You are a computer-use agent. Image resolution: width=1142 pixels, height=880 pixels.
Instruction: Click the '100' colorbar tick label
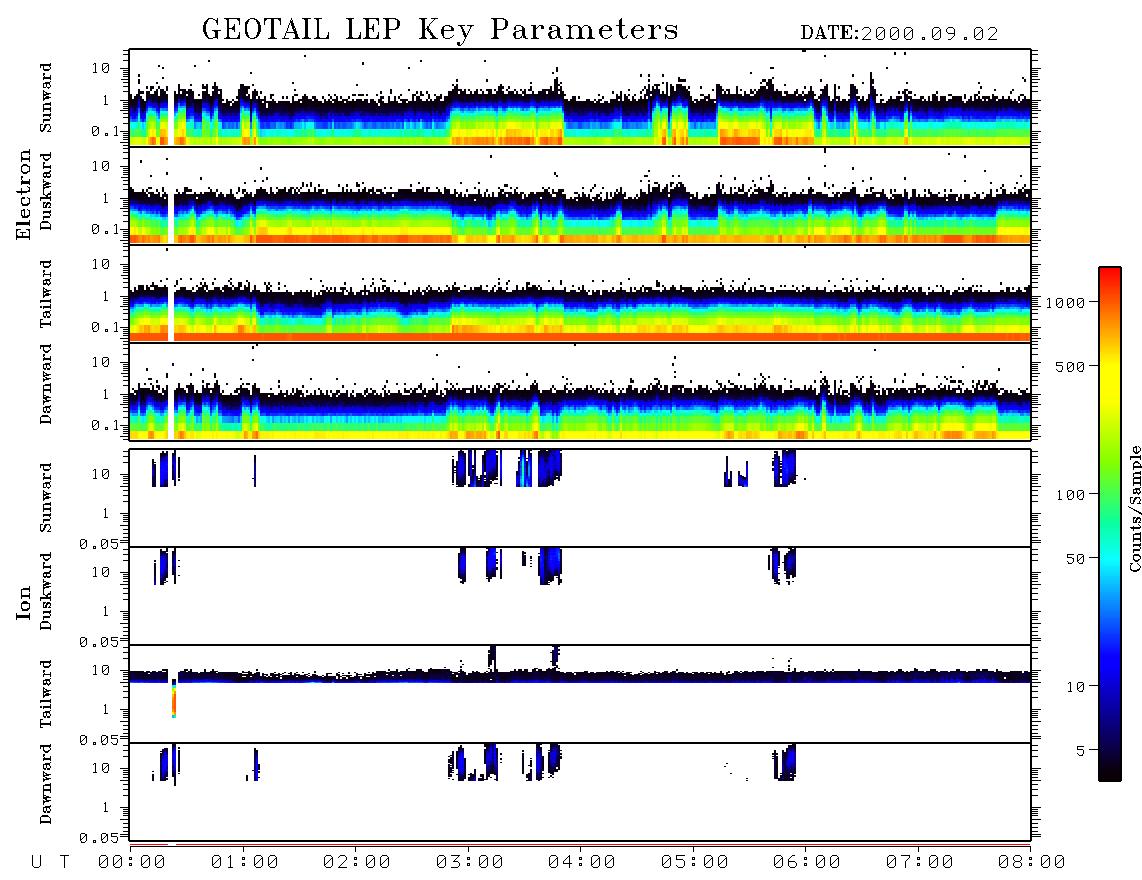[1071, 495]
